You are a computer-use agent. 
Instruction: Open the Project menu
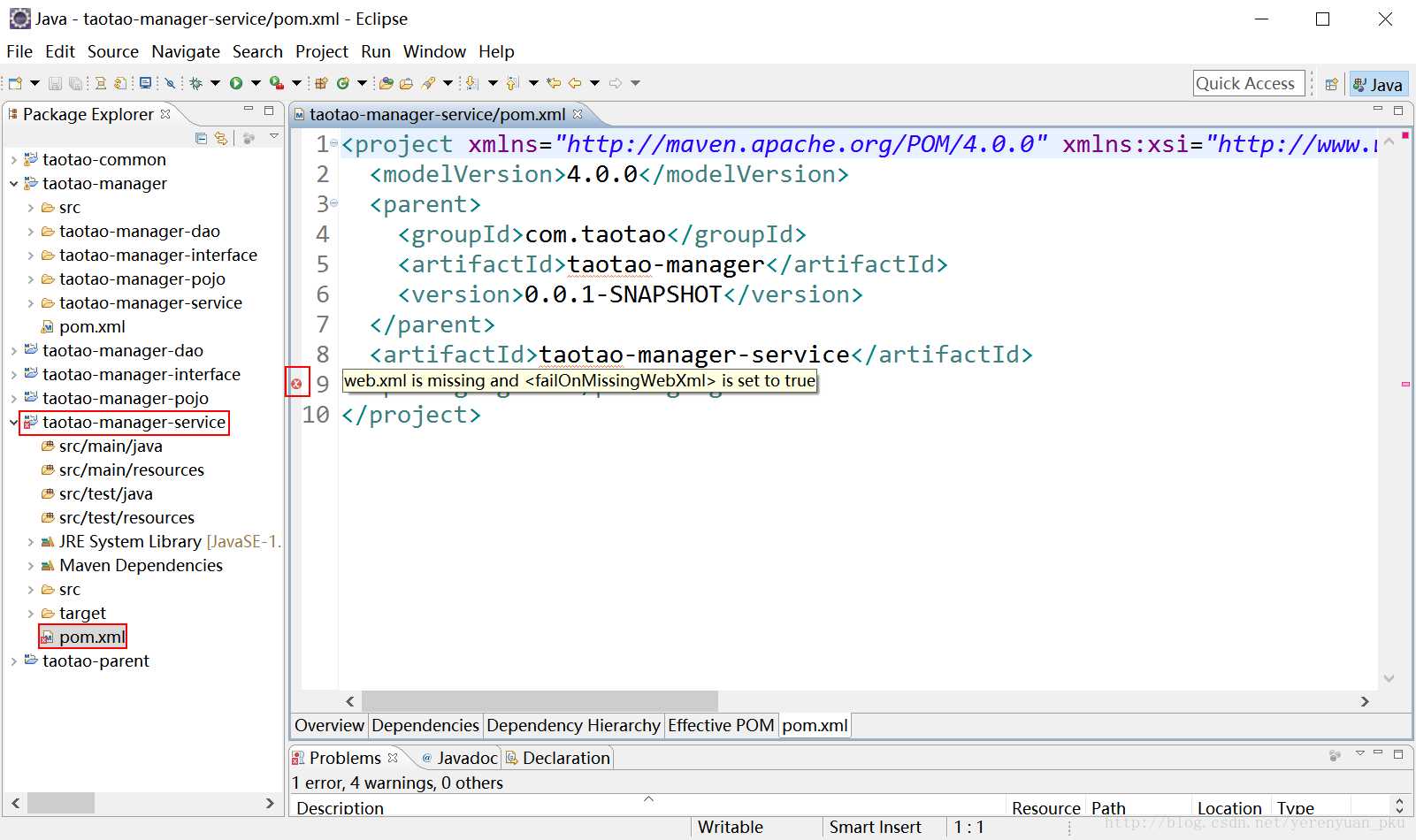pyautogui.click(x=322, y=51)
